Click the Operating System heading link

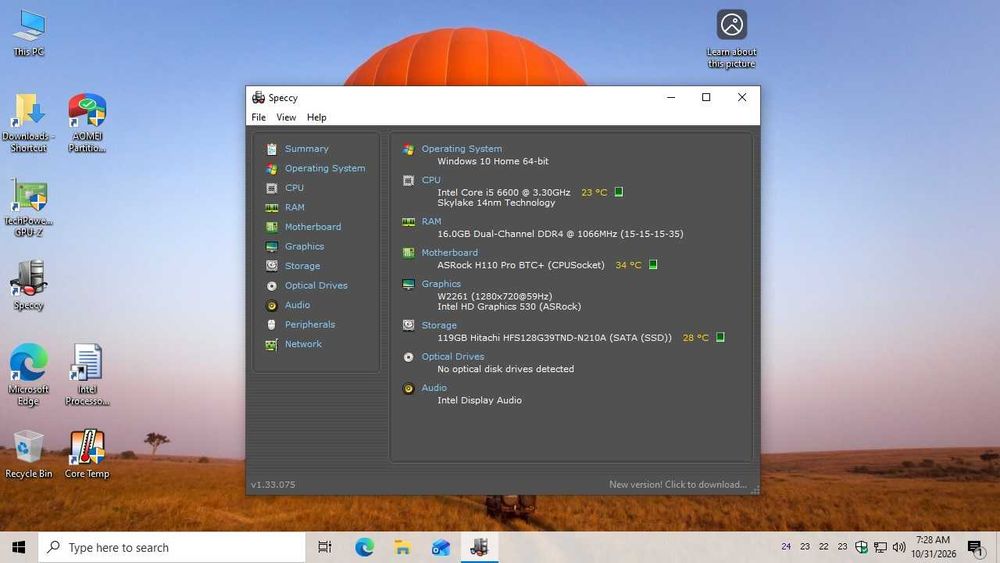(x=461, y=149)
